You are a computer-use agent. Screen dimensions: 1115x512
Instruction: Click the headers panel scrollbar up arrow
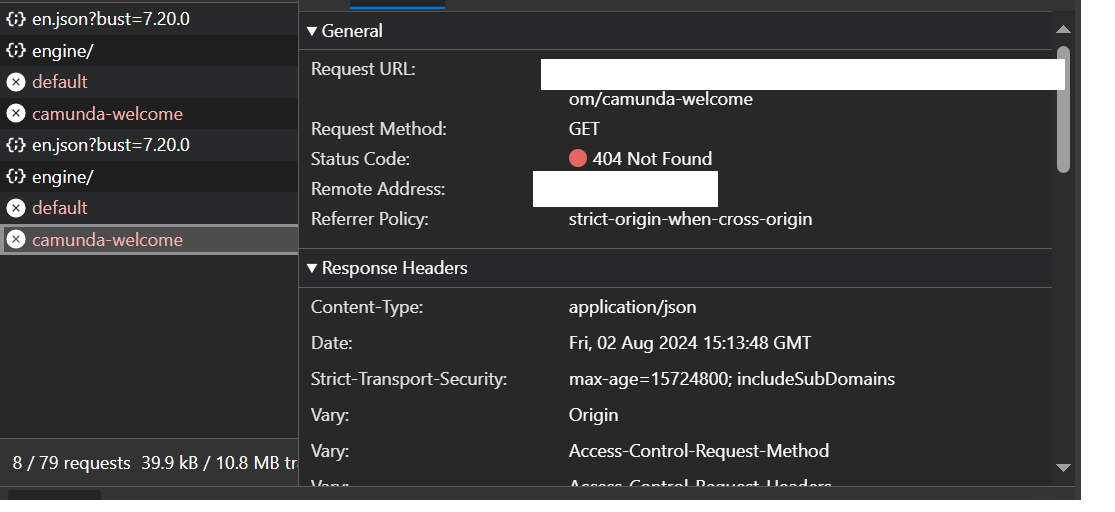click(1063, 29)
